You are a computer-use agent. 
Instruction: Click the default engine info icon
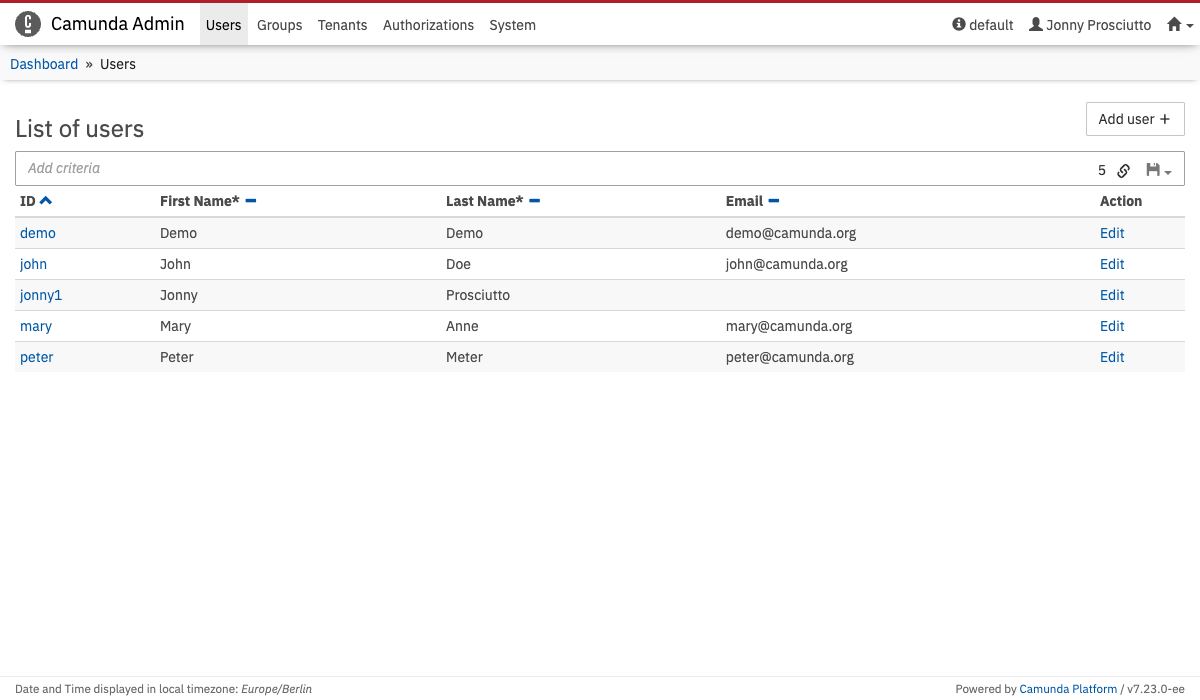[959, 25]
